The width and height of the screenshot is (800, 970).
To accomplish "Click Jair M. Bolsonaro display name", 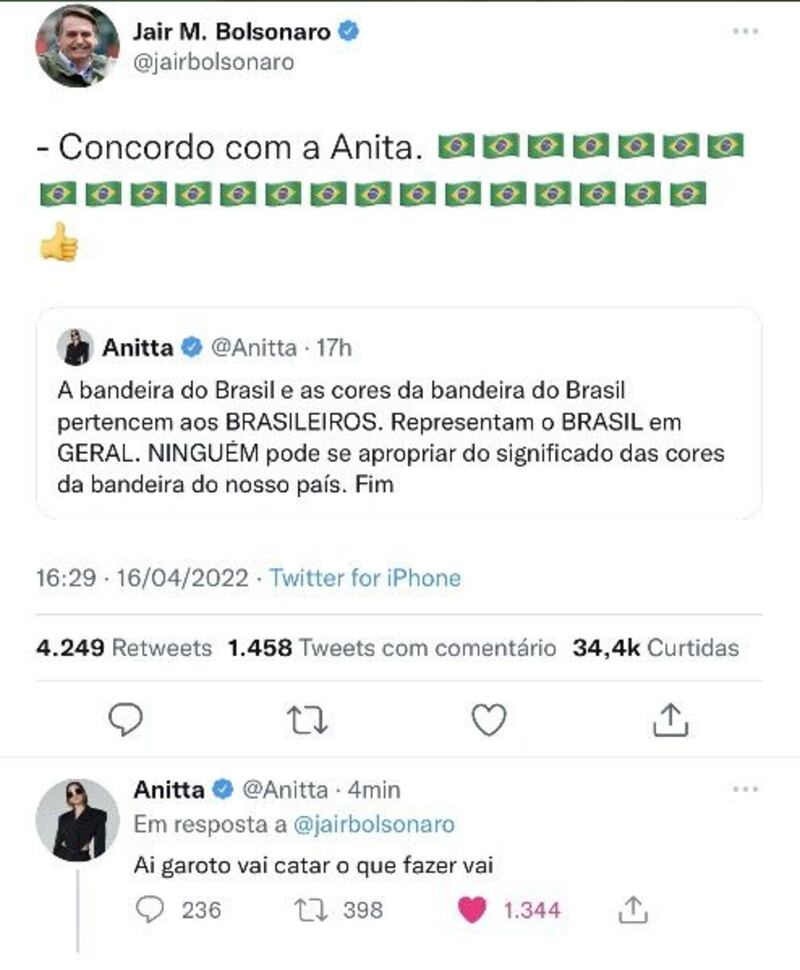I will click(232, 32).
